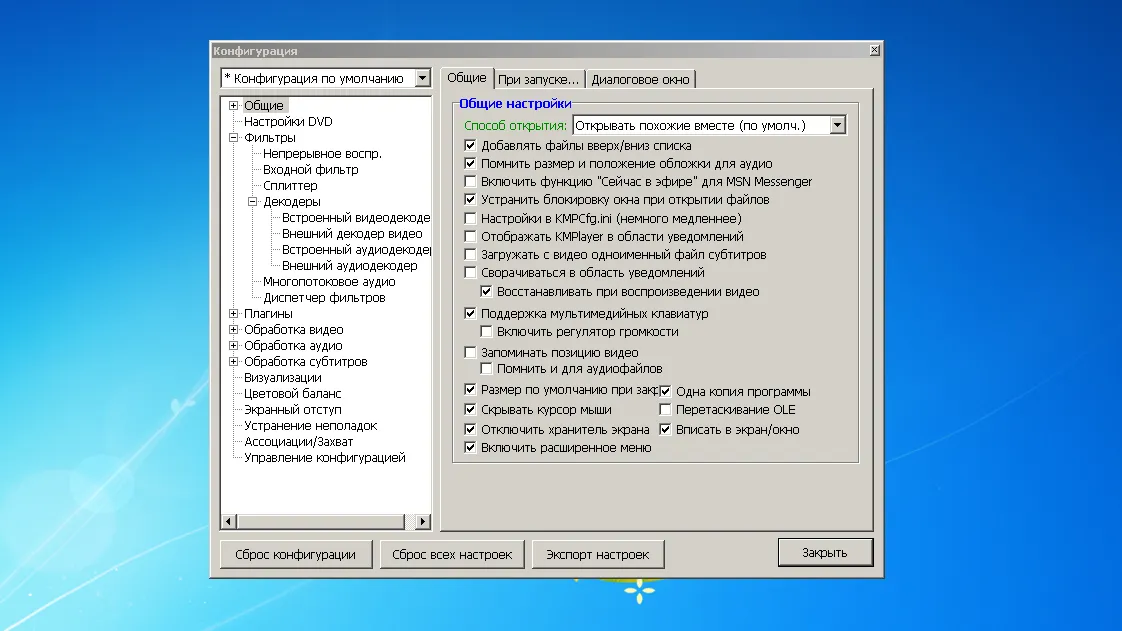This screenshot has height=631, width=1122.
Task: Enable Запоминать позицию видео option
Action: [471, 353]
